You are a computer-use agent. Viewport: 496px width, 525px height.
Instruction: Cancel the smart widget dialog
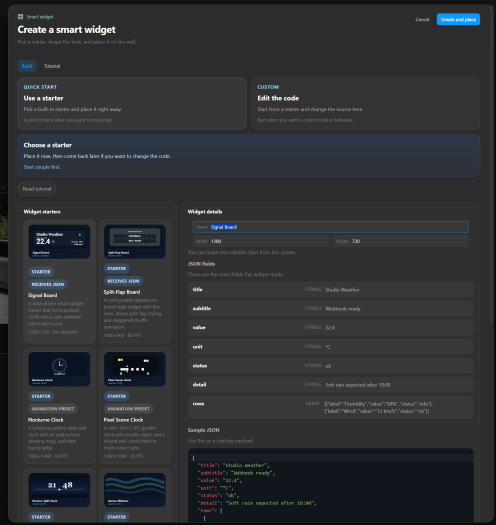pyautogui.click(x=422, y=19)
